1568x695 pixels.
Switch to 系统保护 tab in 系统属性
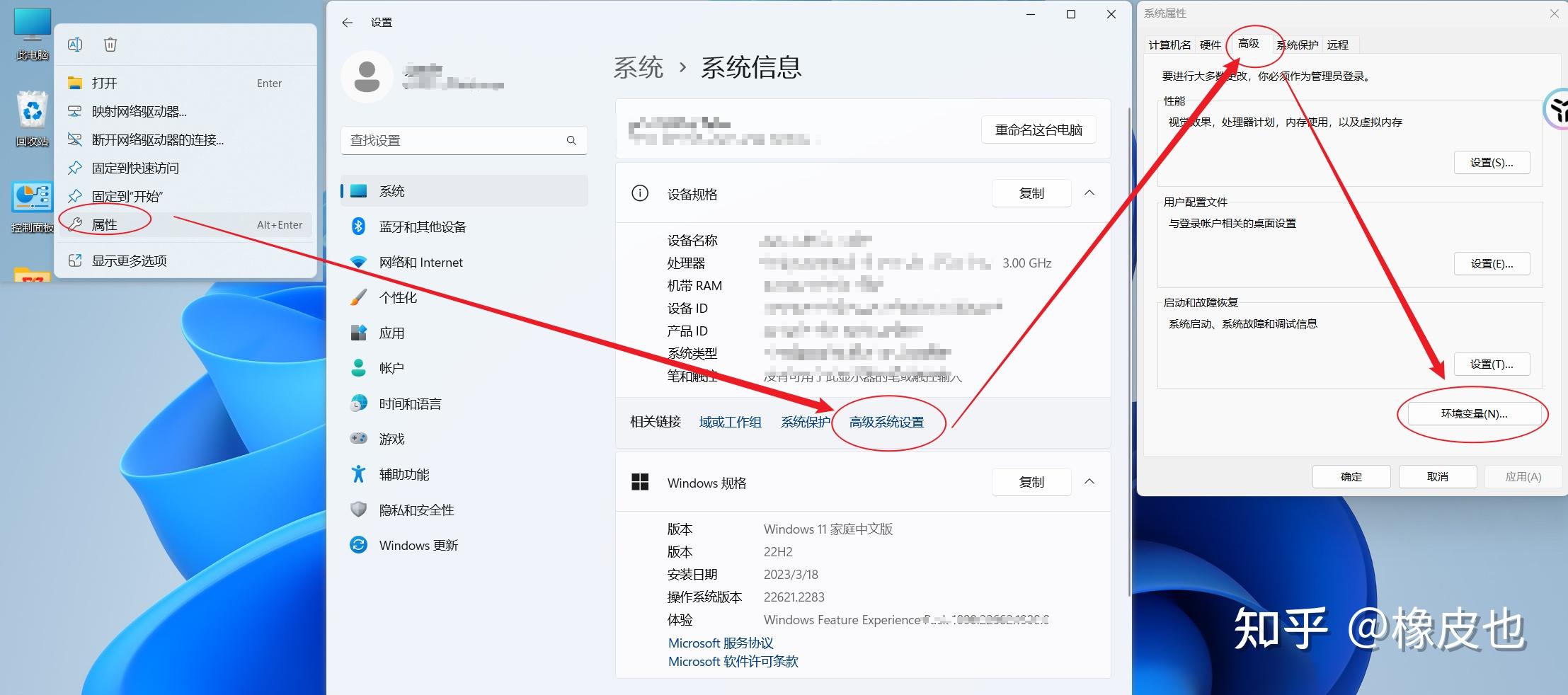[x=1297, y=45]
